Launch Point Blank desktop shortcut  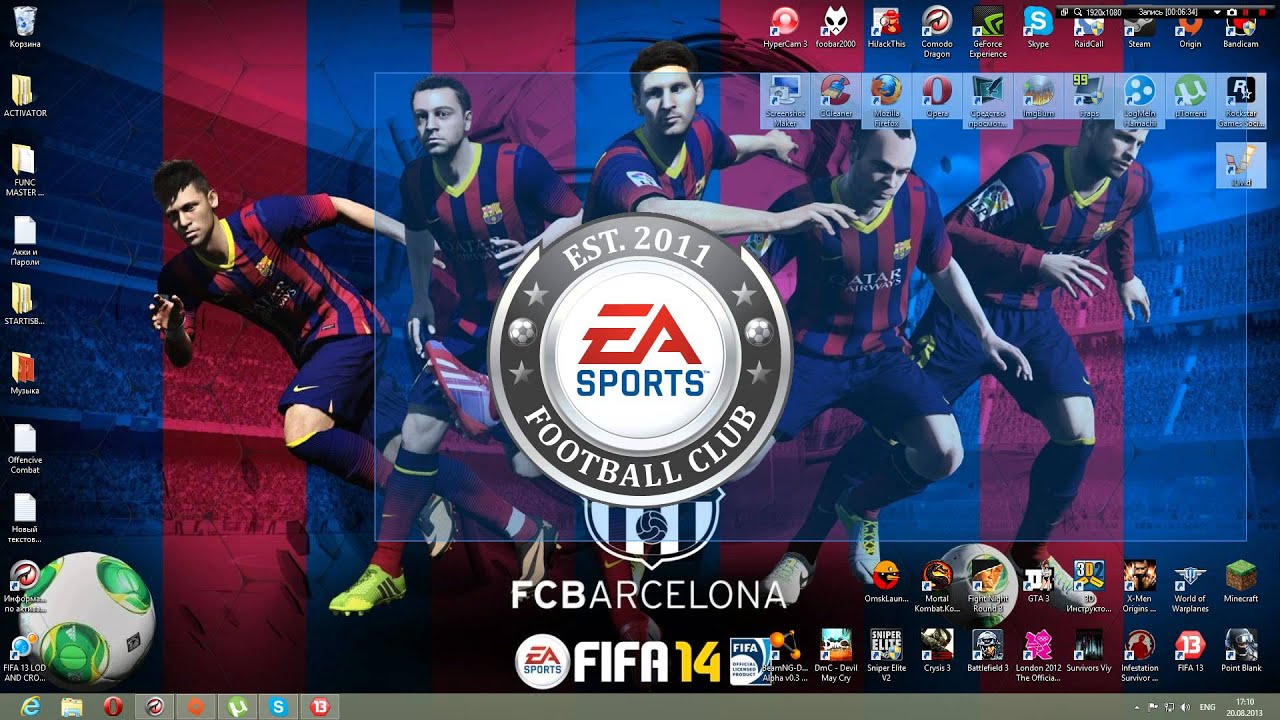click(x=1241, y=651)
